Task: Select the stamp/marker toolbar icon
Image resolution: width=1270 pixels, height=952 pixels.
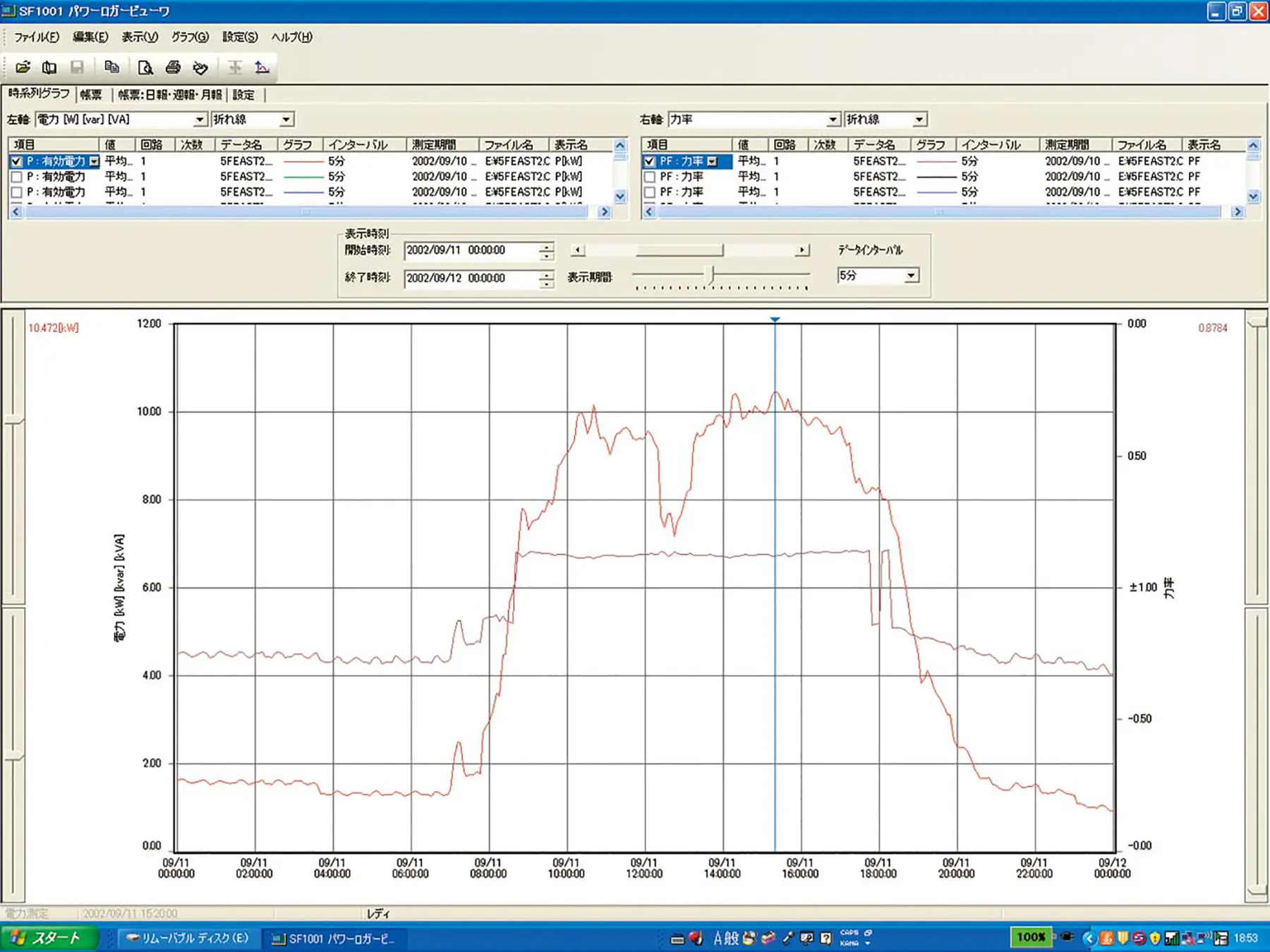Action: coord(200,67)
